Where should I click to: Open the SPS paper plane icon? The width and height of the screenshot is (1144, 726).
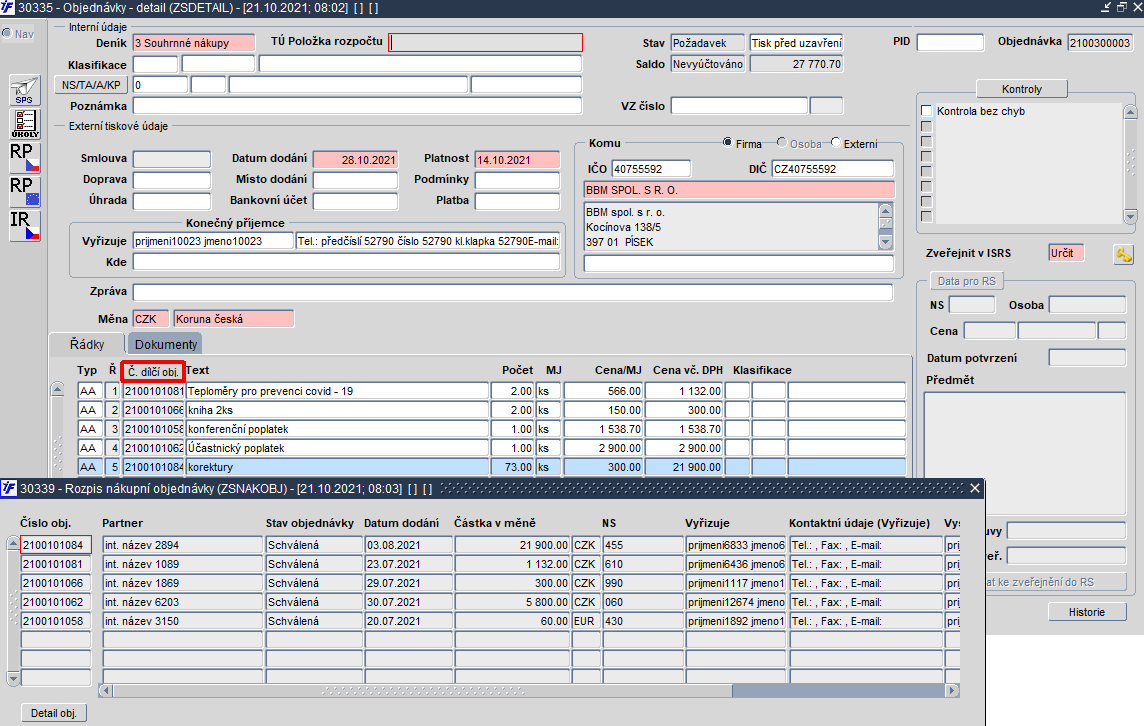24,90
